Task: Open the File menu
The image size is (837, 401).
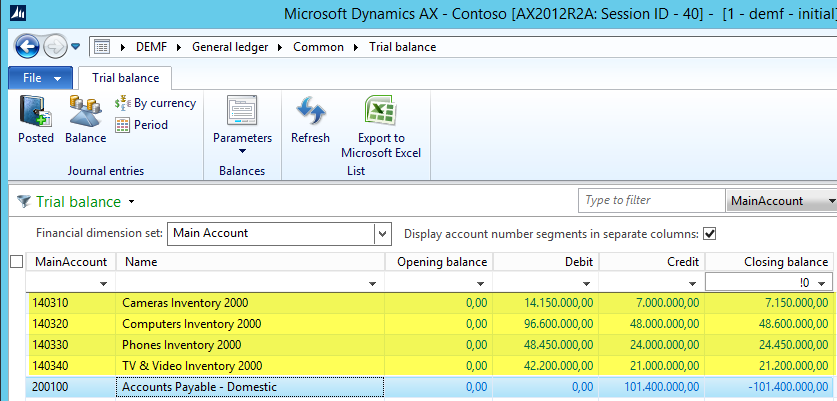Action: point(40,77)
